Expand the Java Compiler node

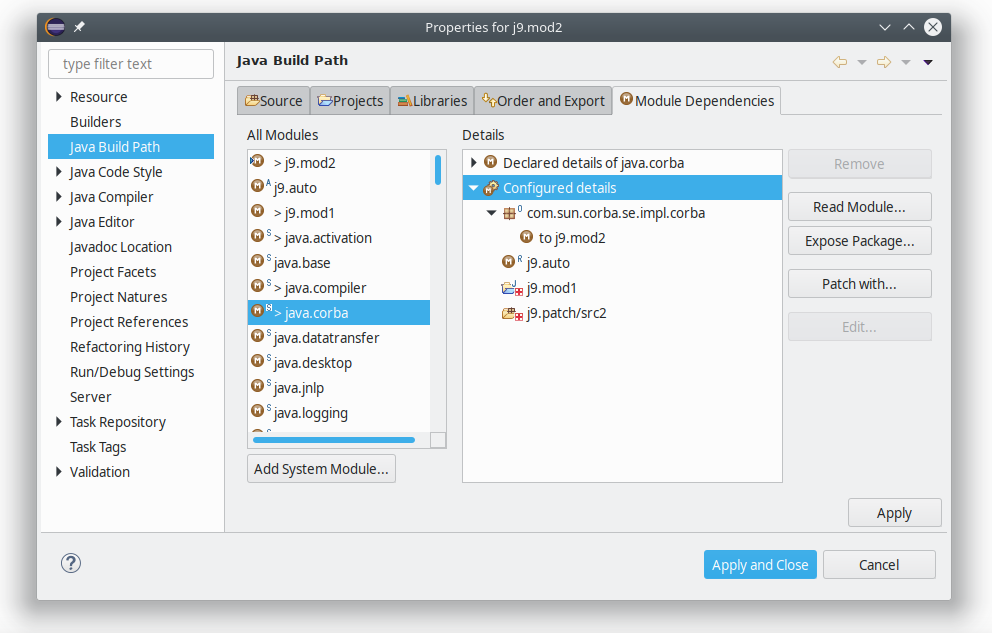click(58, 197)
